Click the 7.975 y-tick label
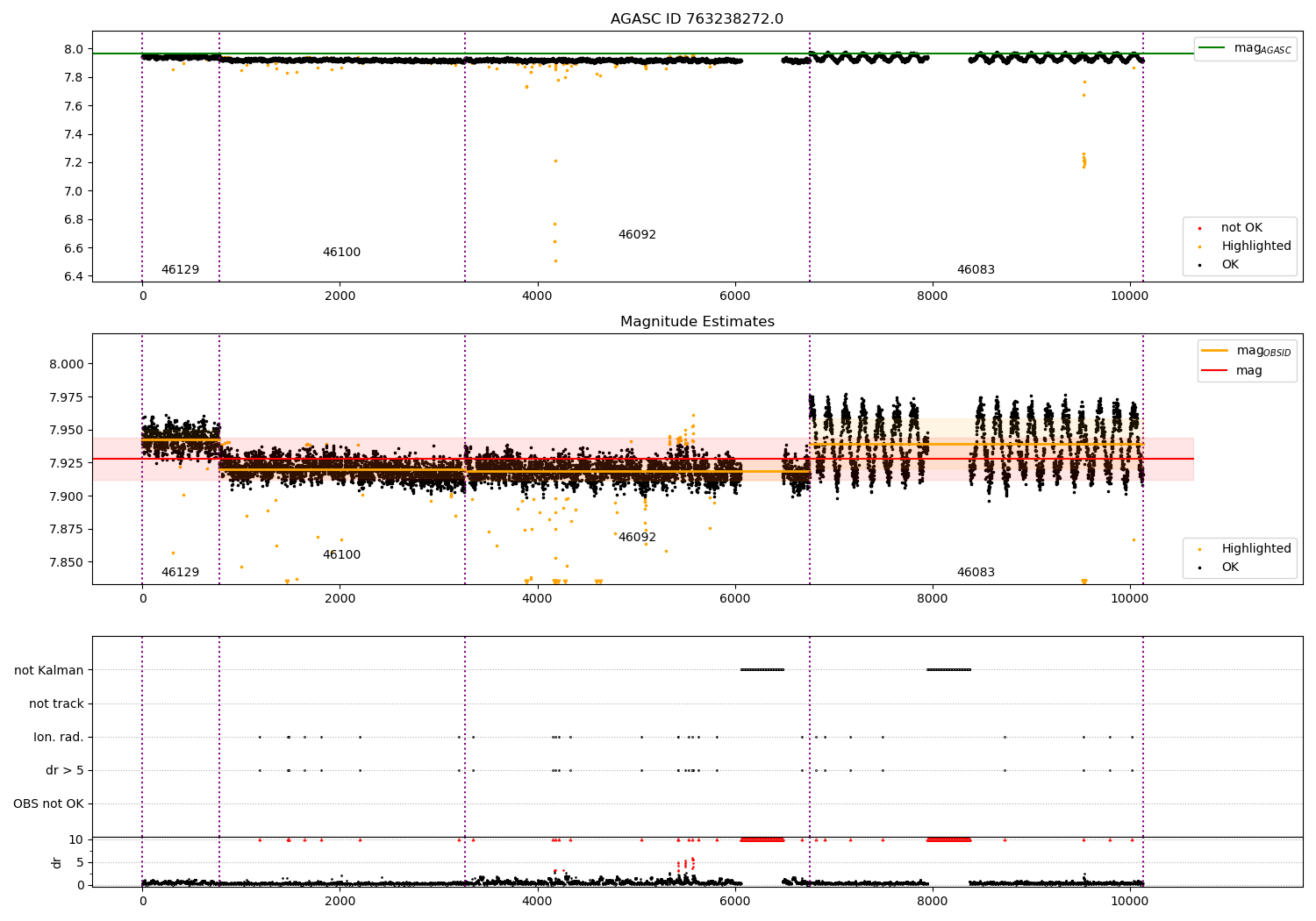1316x921 pixels. click(x=67, y=398)
